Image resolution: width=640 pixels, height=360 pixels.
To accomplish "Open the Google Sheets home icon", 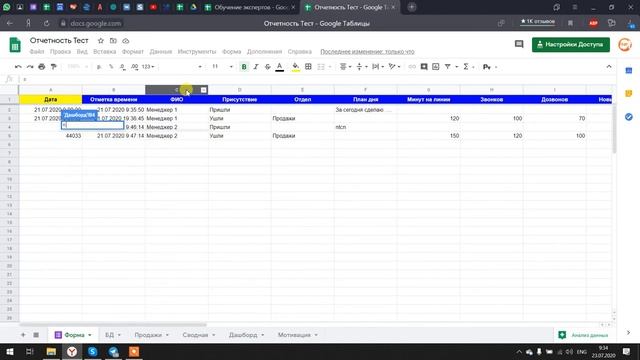I will click(15, 45).
